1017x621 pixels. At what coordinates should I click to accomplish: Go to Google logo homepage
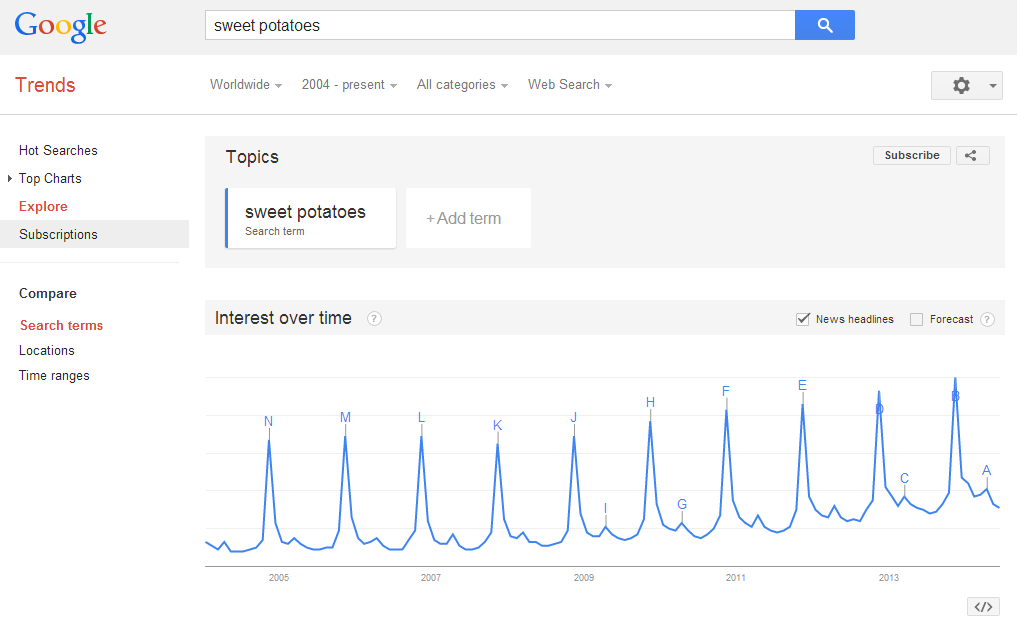[60, 26]
